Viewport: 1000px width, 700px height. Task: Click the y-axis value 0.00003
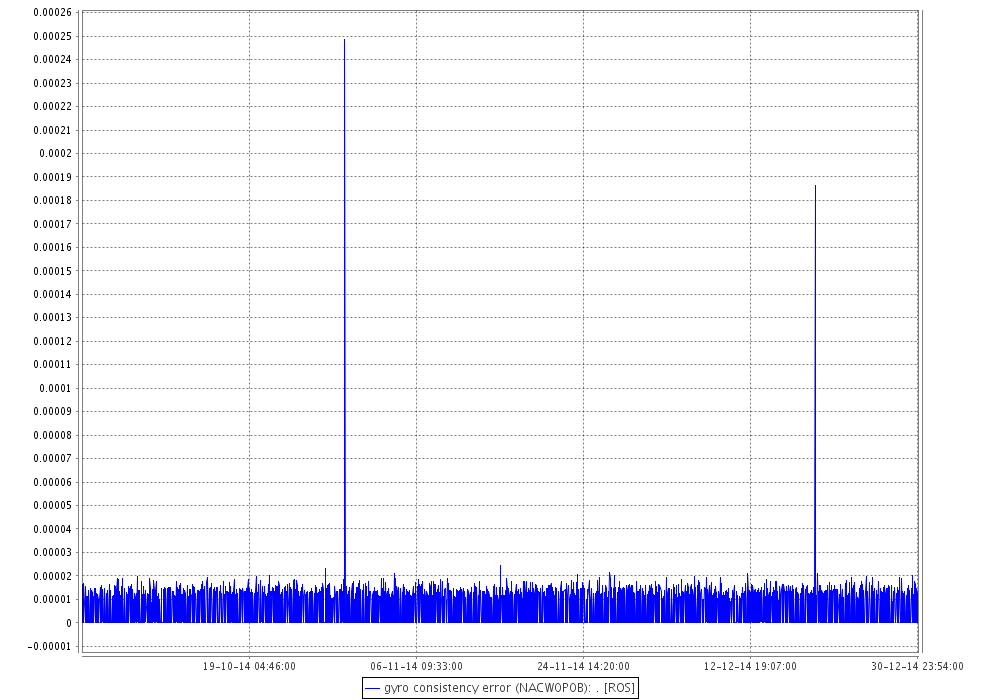pos(53,553)
